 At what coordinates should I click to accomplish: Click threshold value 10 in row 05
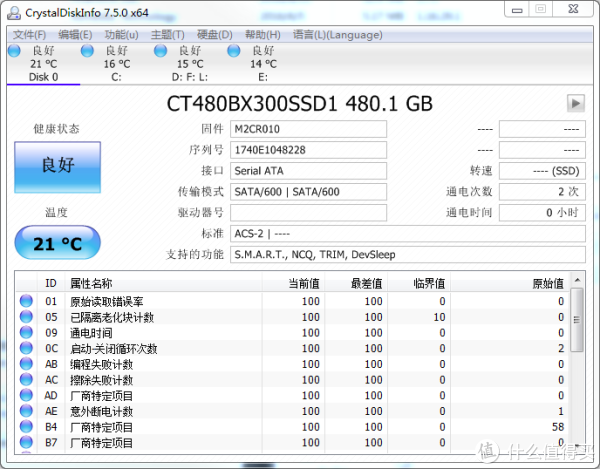tap(439, 317)
